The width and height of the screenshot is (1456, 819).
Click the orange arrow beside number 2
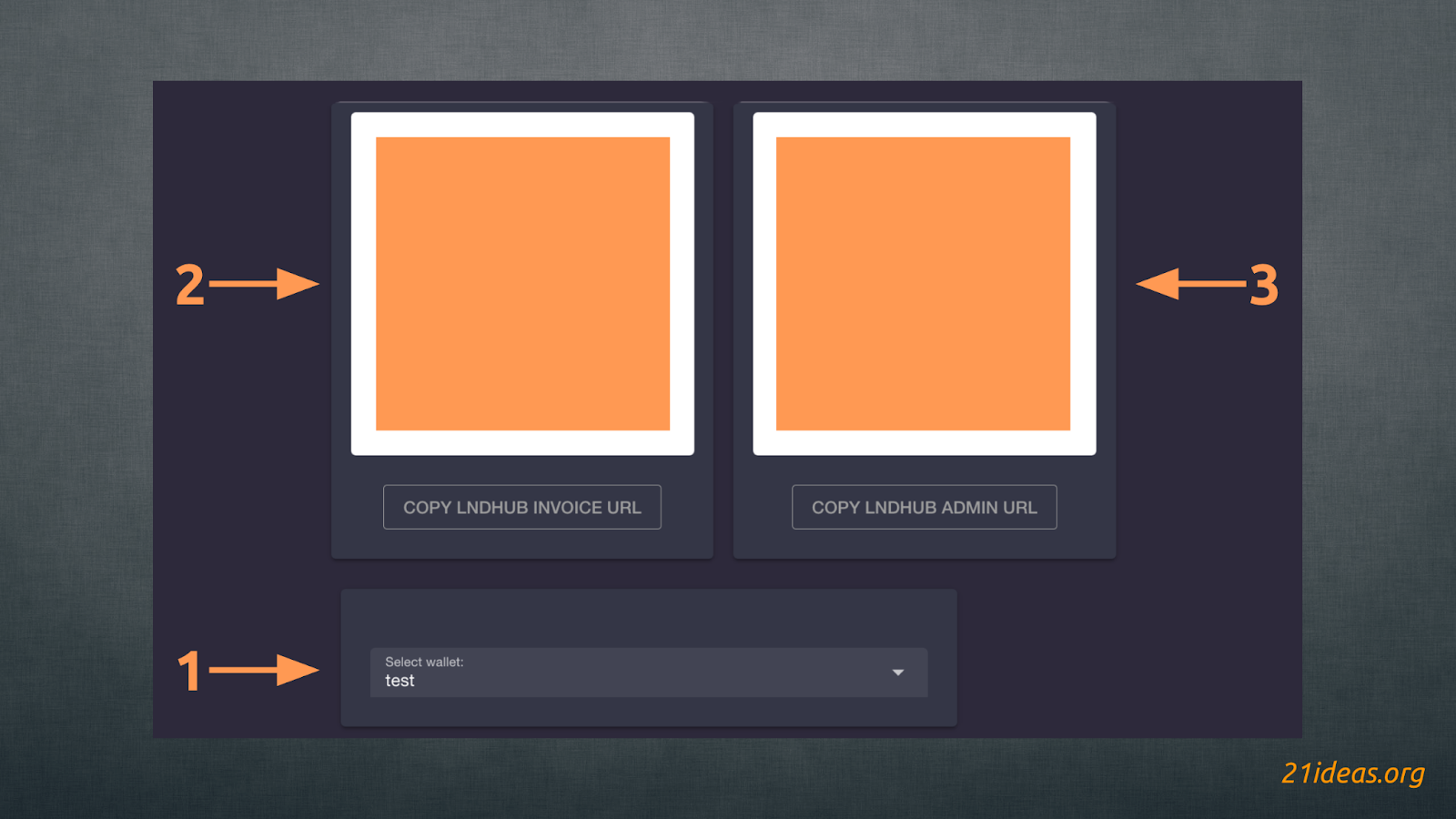[x=266, y=284]
